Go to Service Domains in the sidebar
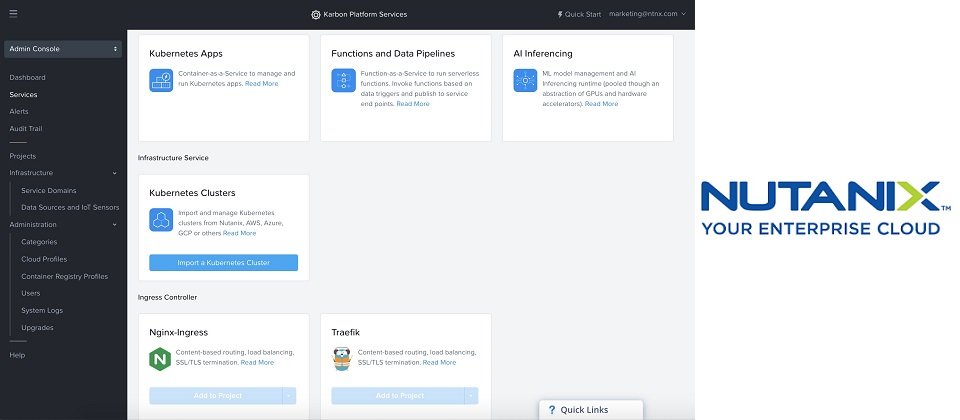The image size is (960, 420). 48,190
